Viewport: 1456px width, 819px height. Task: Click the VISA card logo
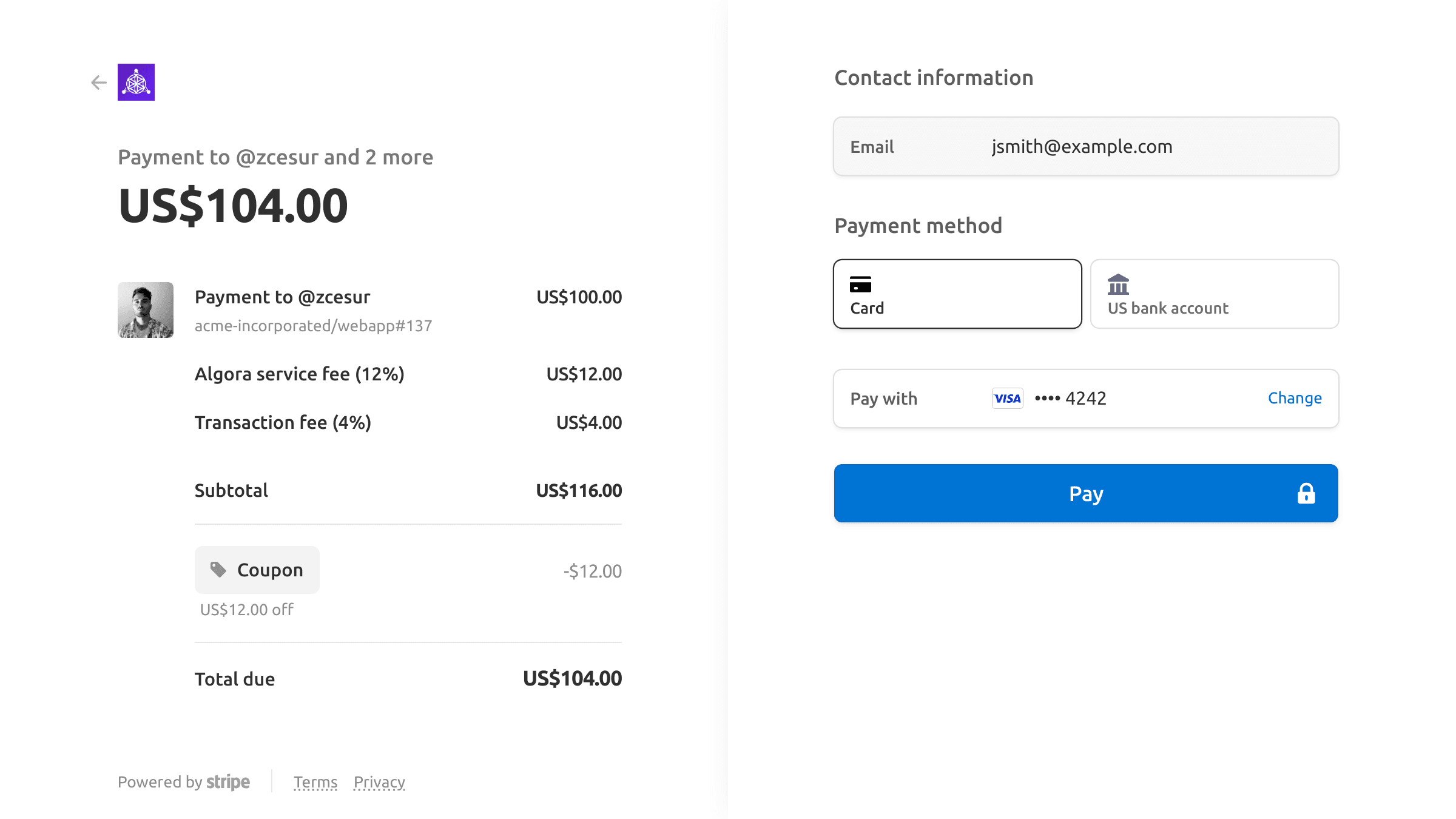1007,399
